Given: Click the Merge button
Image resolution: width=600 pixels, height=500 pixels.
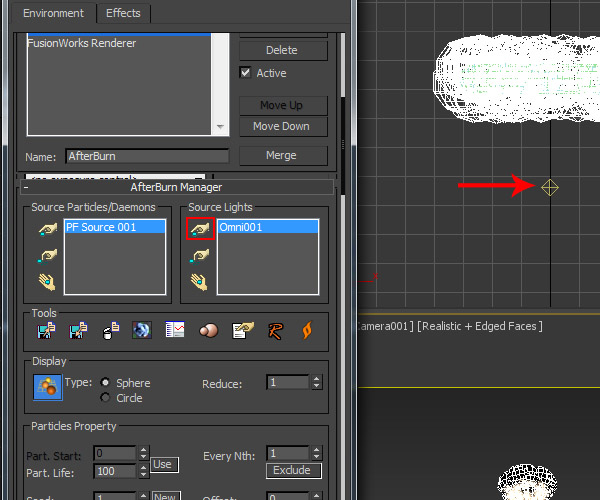Looking at the screenshot, I should tap(283, 156).
